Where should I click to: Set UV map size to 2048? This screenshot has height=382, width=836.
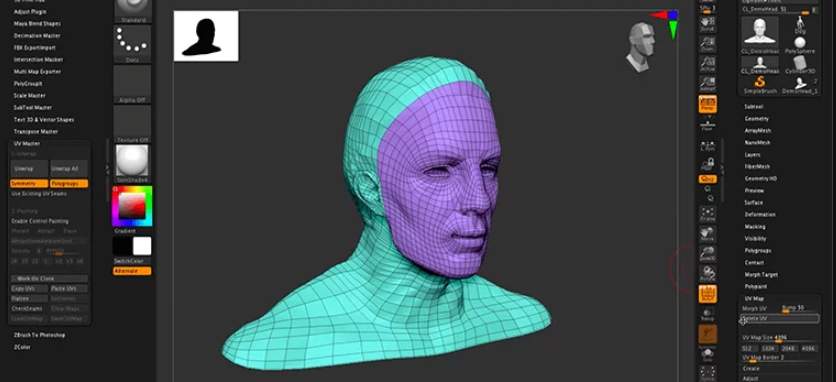click(x=788, y=348)
